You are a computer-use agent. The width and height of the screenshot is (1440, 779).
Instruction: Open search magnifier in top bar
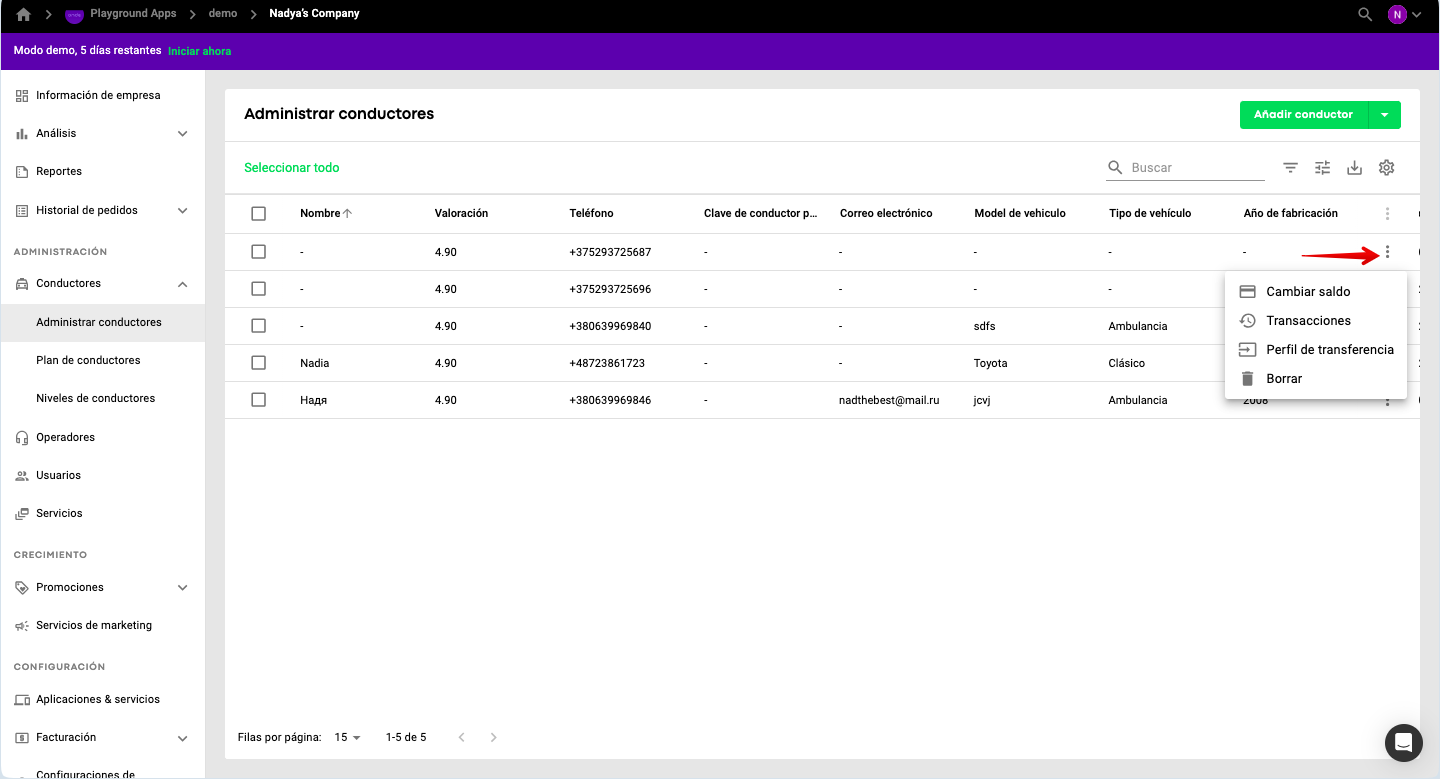tap(1365, 14)
